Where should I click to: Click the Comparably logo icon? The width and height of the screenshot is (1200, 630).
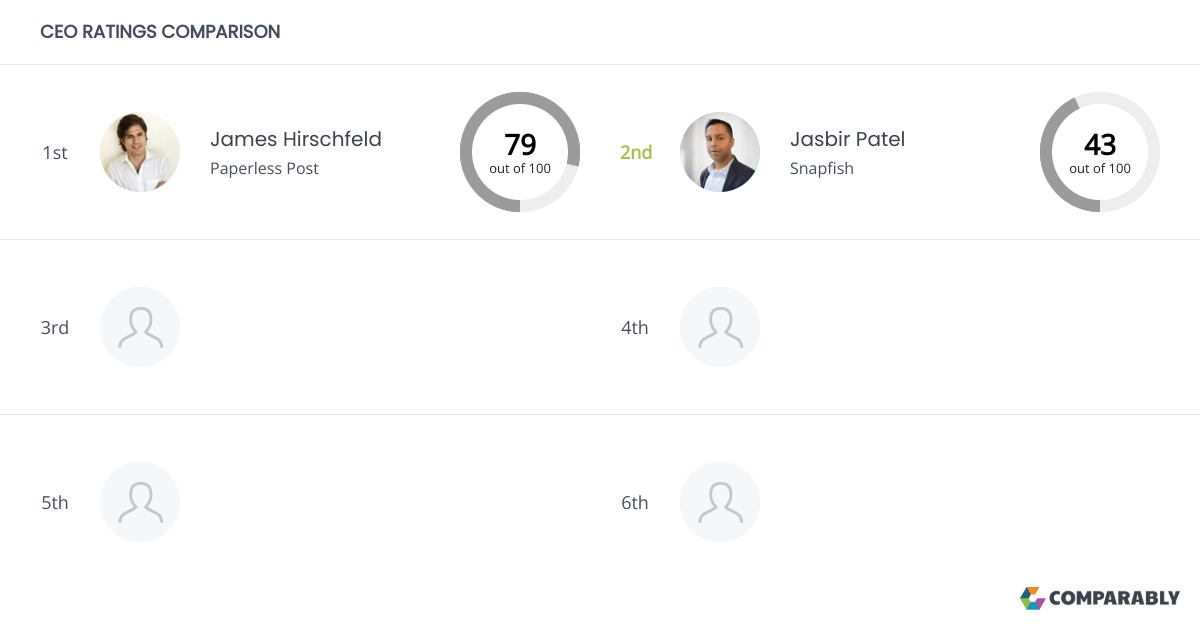pos(1032,598)
